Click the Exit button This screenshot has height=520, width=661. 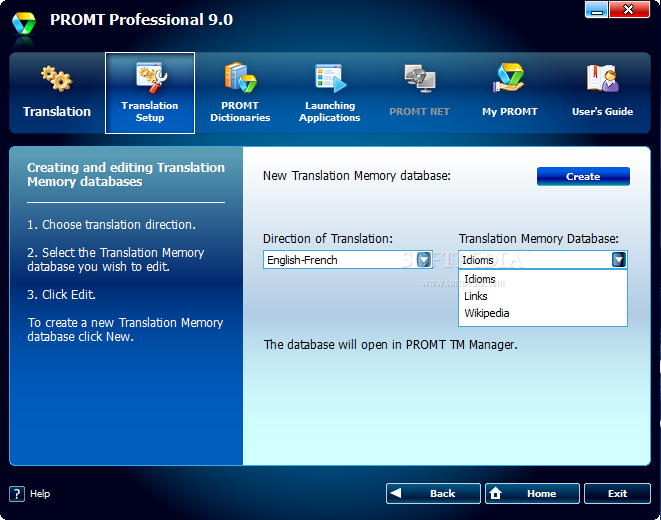[x=618, y=493]
